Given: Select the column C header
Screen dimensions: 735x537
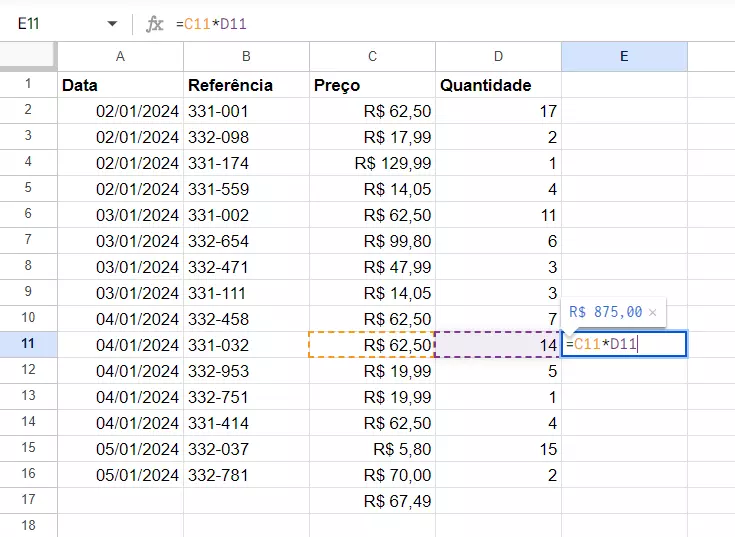Looking at the screenshot, I should tap(372, 57).
